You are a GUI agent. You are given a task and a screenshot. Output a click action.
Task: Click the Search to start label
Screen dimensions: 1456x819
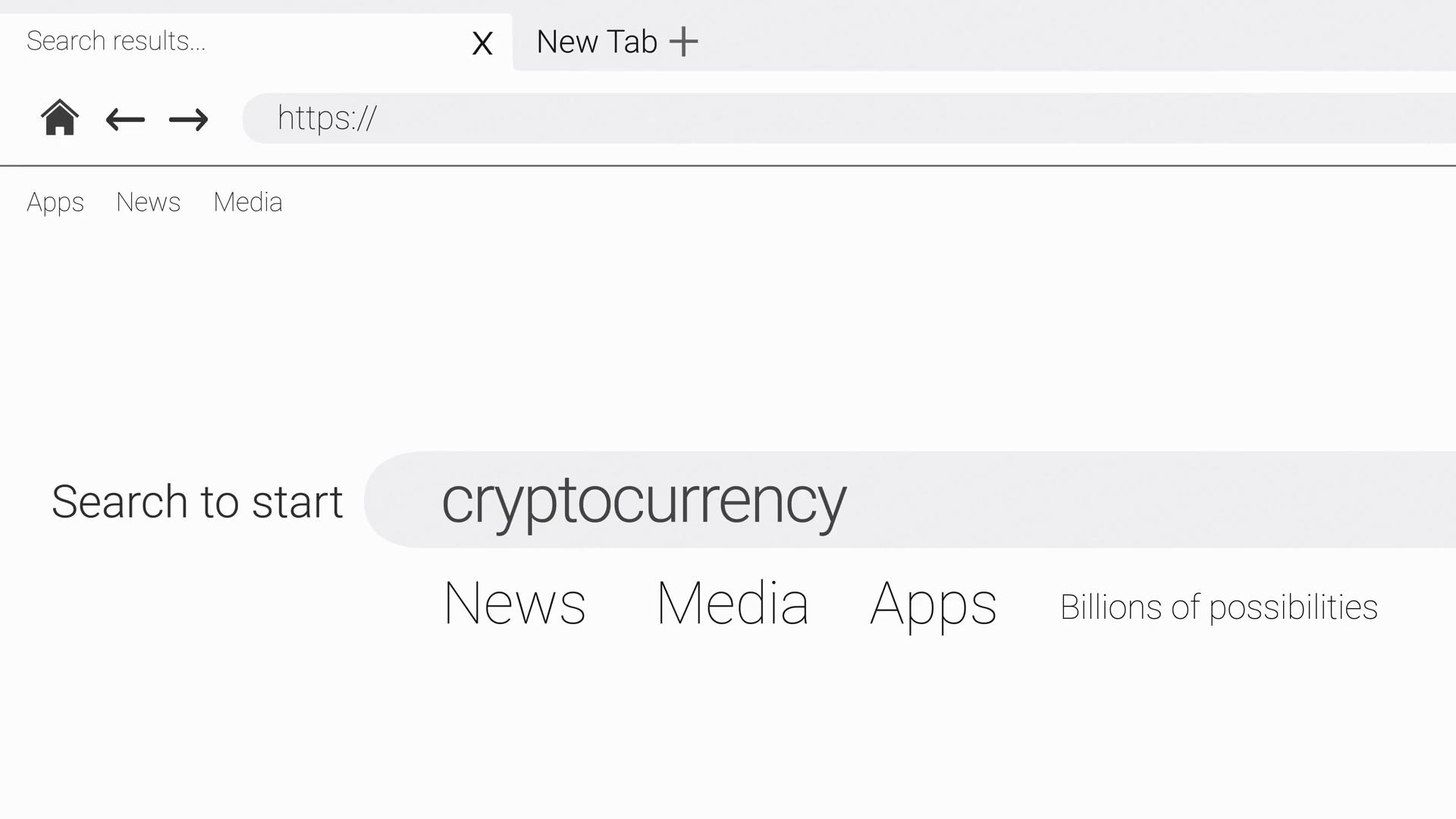pos(197,501)
